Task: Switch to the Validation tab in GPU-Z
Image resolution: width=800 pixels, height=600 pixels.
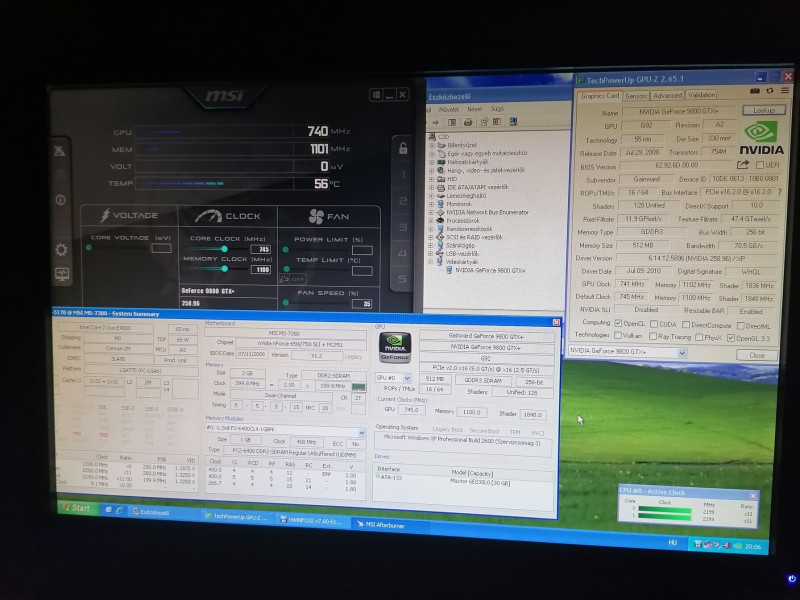Action: click(701, 95)
